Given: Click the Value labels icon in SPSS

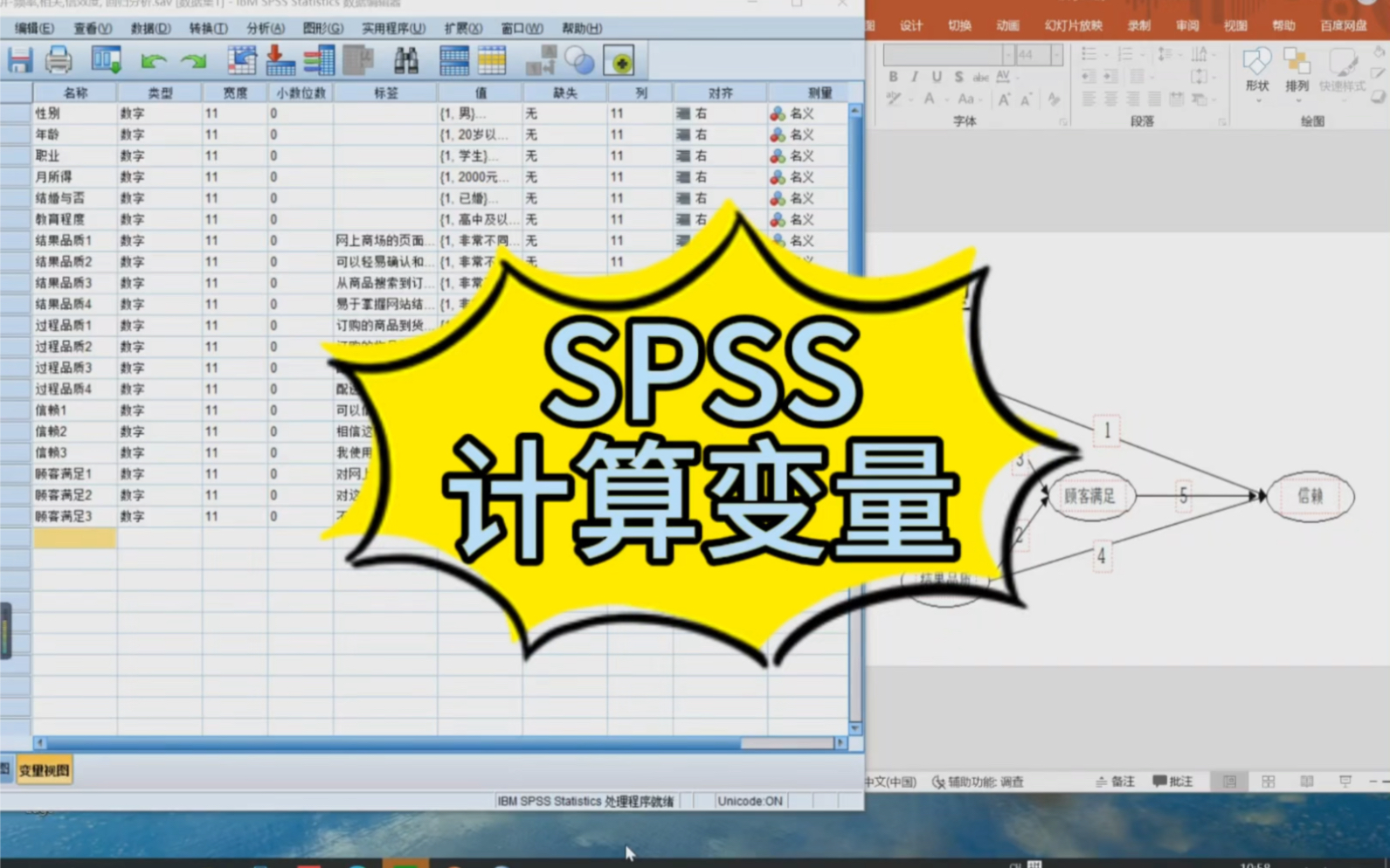Looking at the screenshot, I should tap(540, 60).
